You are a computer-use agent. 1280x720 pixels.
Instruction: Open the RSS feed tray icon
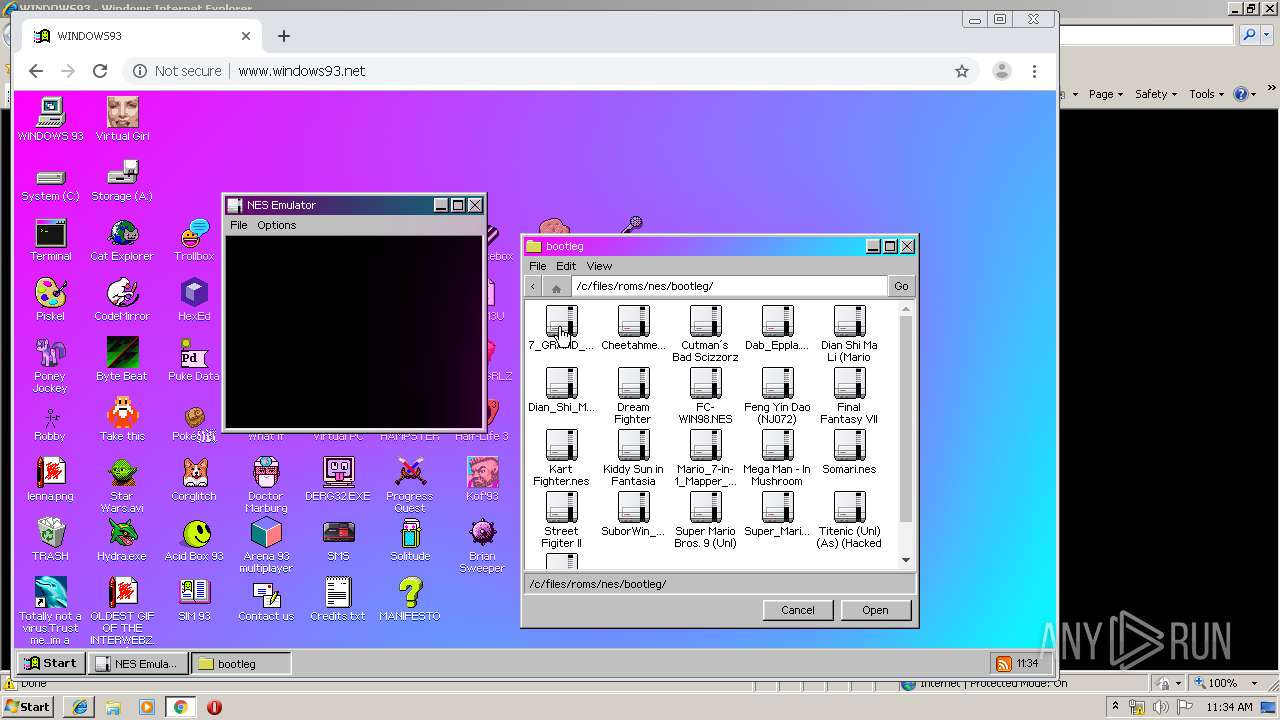1003,663
